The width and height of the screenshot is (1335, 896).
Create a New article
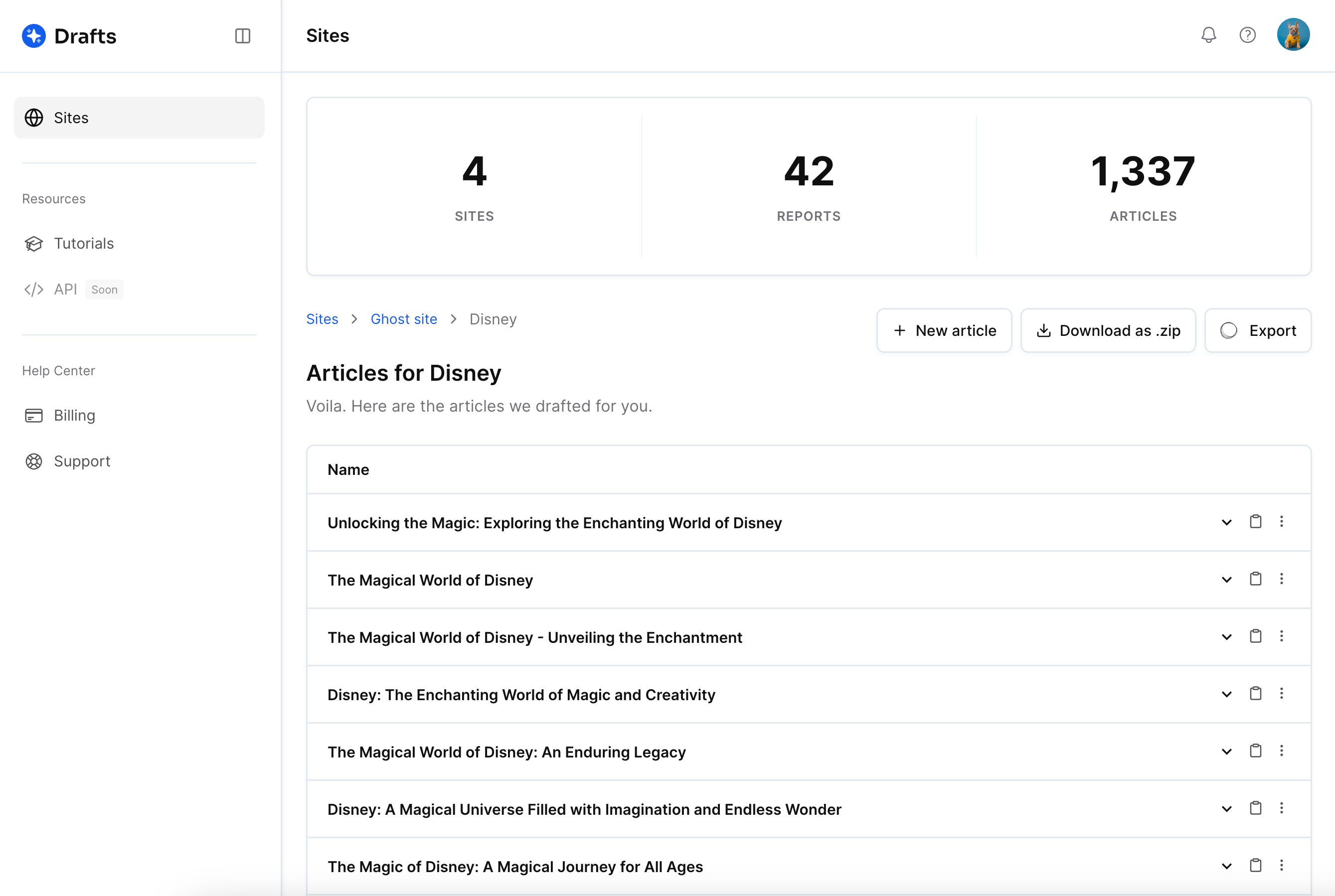coord(944,330)
